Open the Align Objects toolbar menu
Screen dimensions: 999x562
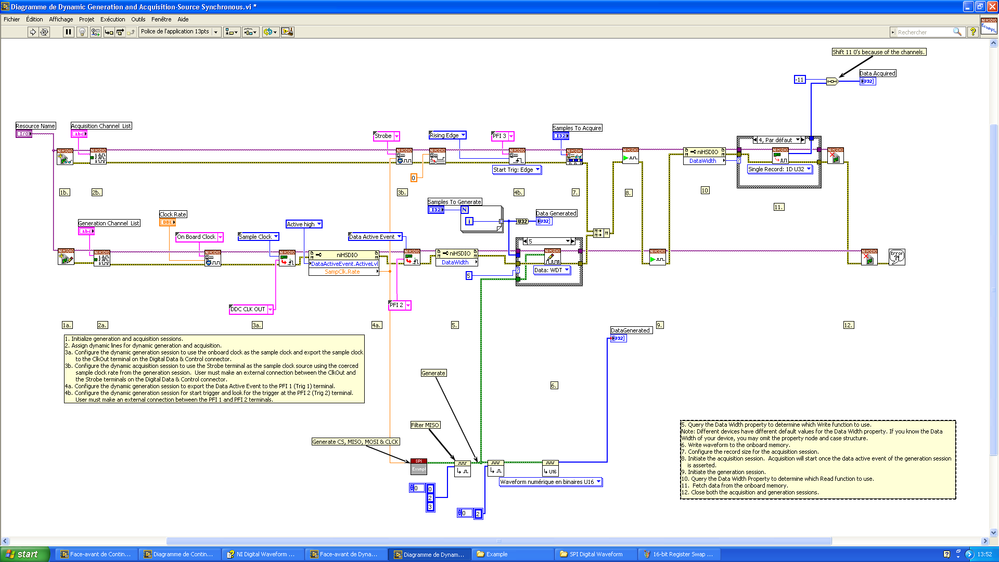[x=232, y=32]
